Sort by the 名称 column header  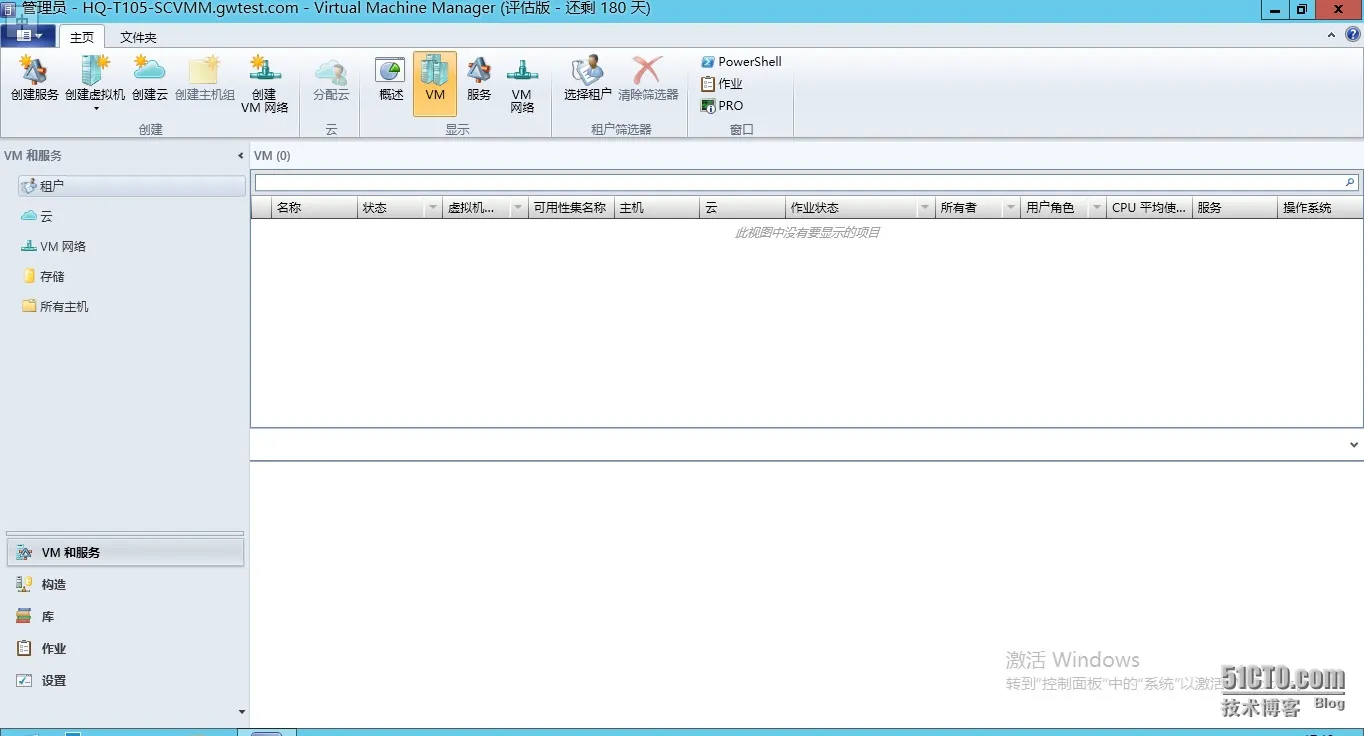[x=314, y=208]
